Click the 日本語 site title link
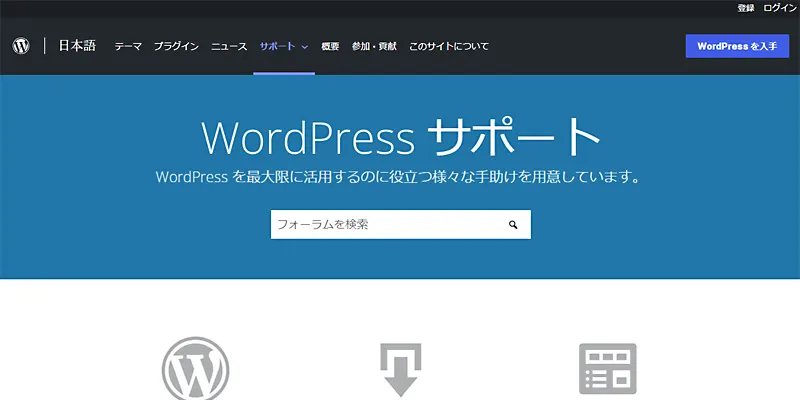Image resolution: width=800 pixels, height=400 pixels. [77, 46]
